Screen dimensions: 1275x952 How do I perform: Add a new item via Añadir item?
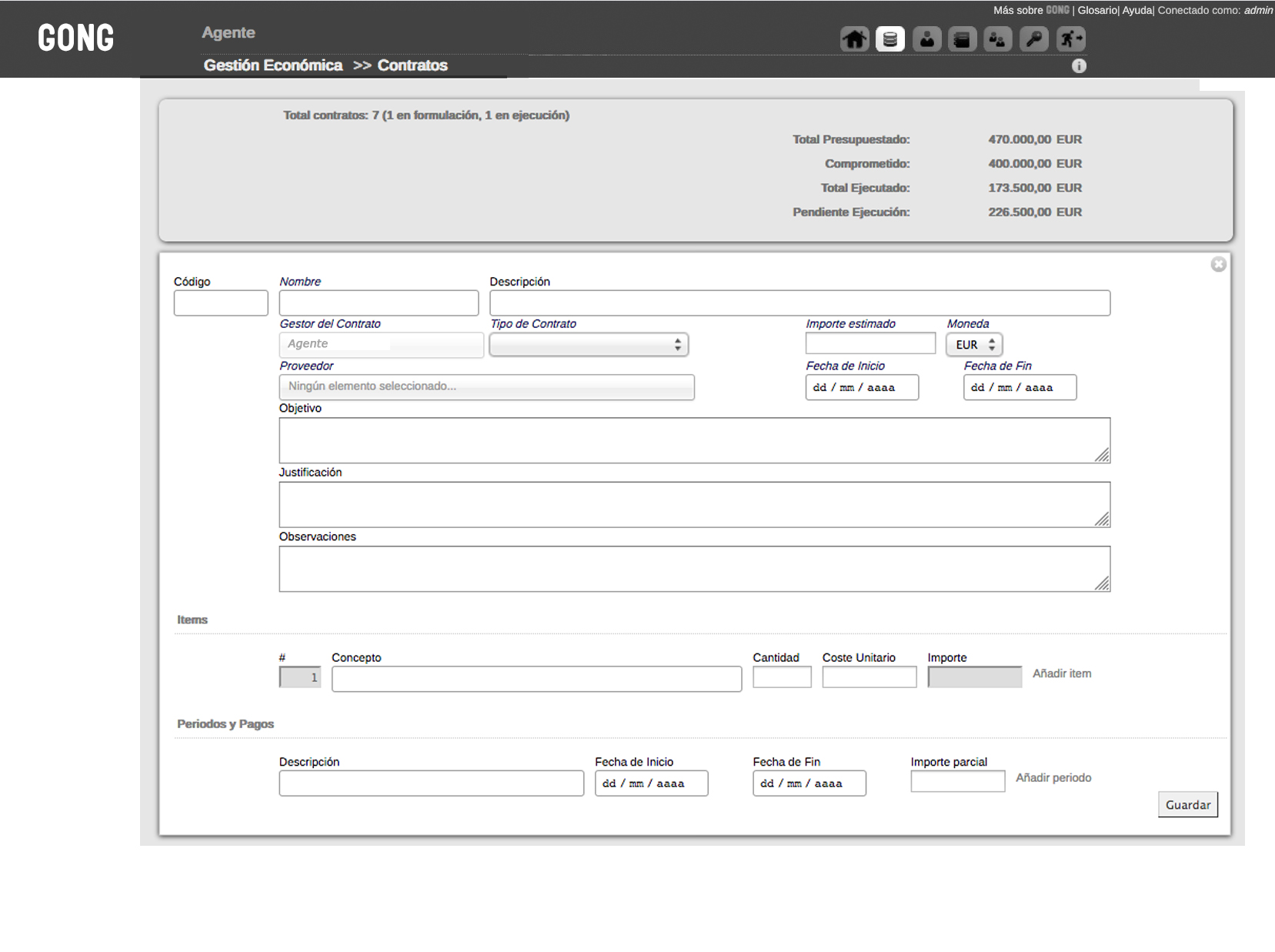1062,673
